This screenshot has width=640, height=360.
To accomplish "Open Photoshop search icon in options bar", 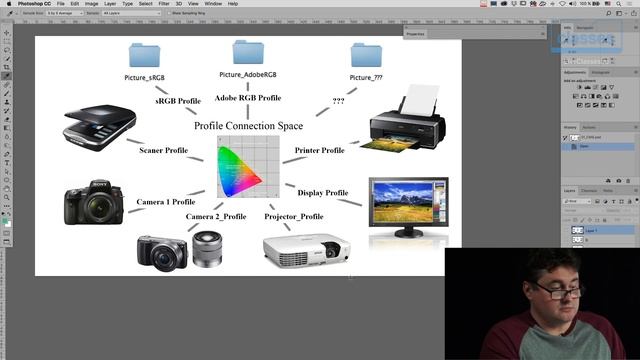I will tap(608, 13).
